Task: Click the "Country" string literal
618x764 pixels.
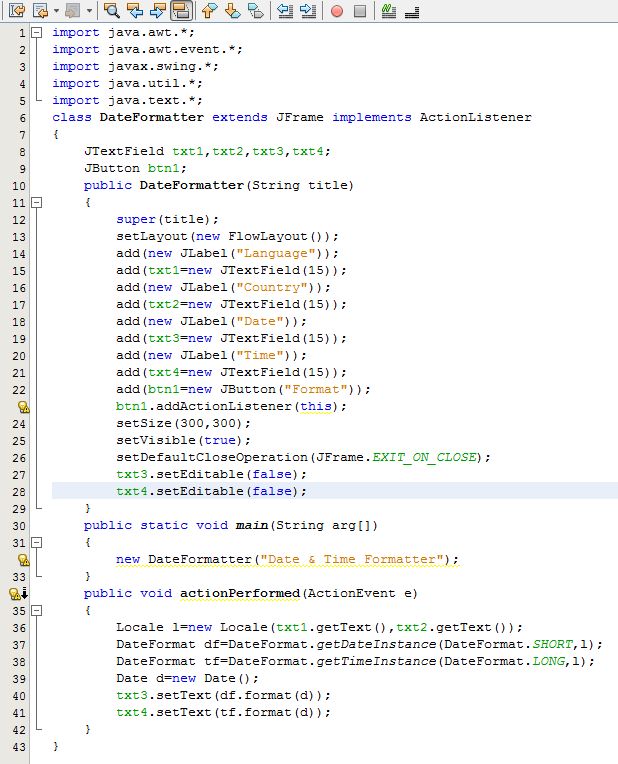Action: (272, 287)
